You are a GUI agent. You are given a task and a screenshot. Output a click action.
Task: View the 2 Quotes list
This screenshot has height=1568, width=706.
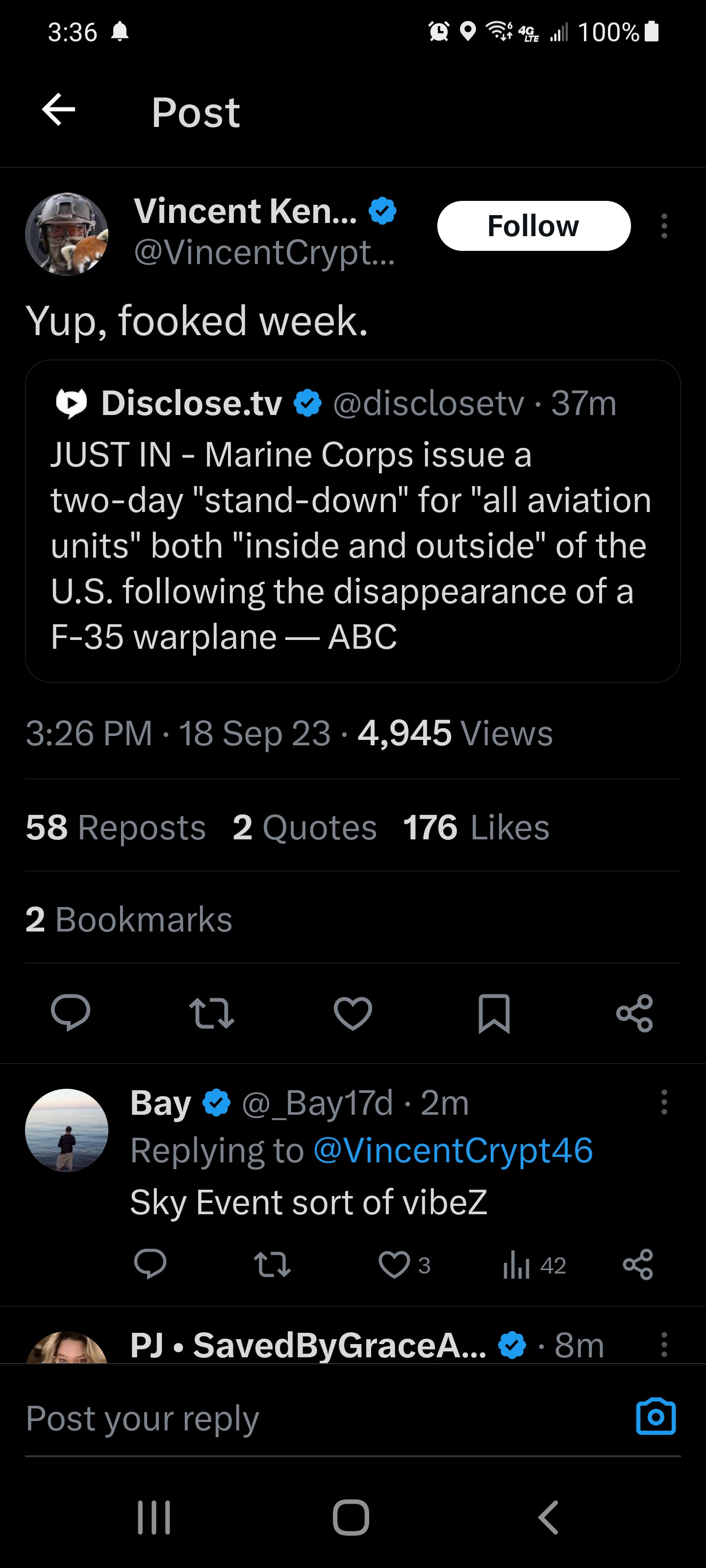click(304, 827)
